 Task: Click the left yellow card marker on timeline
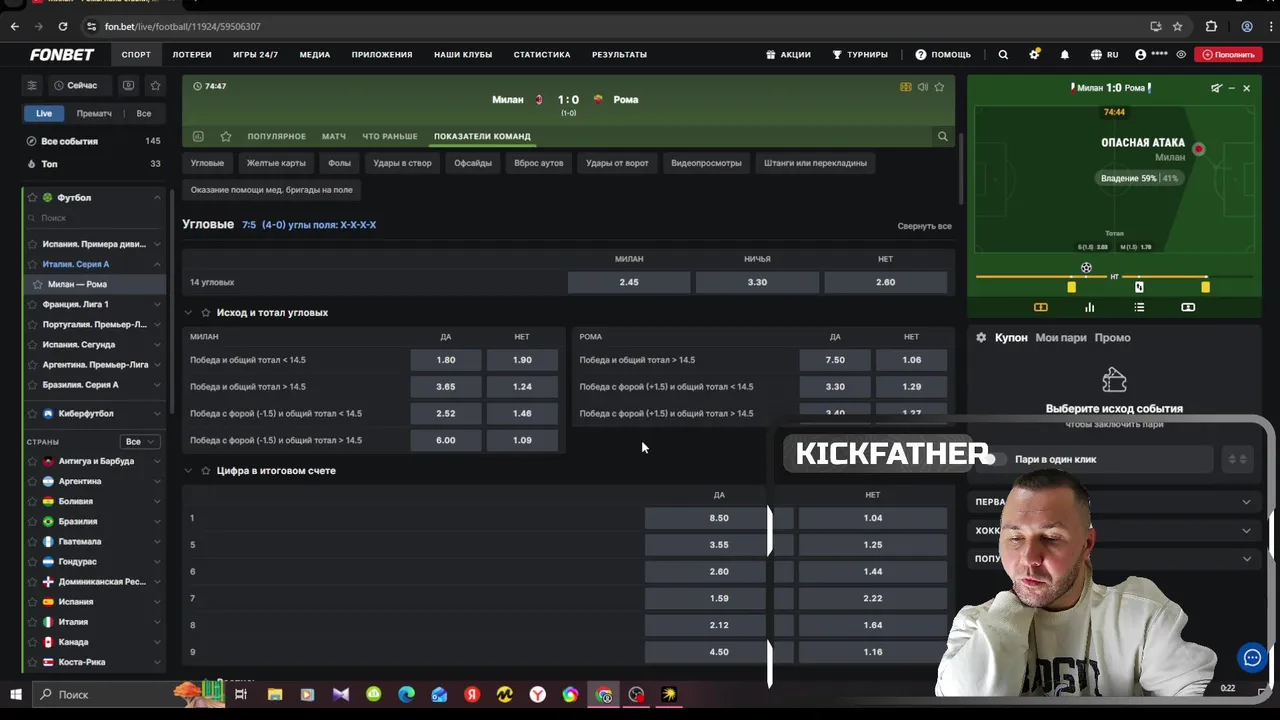click(1071, 287)
